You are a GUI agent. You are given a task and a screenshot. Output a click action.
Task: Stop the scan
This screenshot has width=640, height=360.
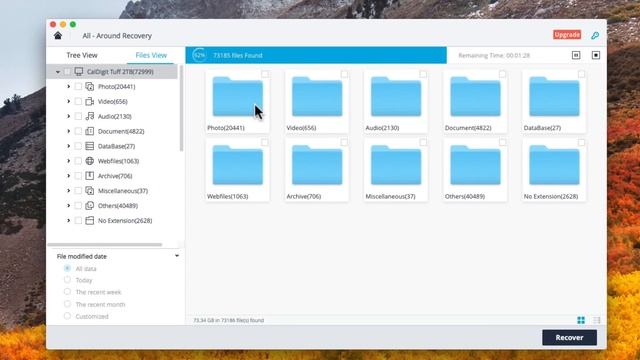(x=596, y=55)
